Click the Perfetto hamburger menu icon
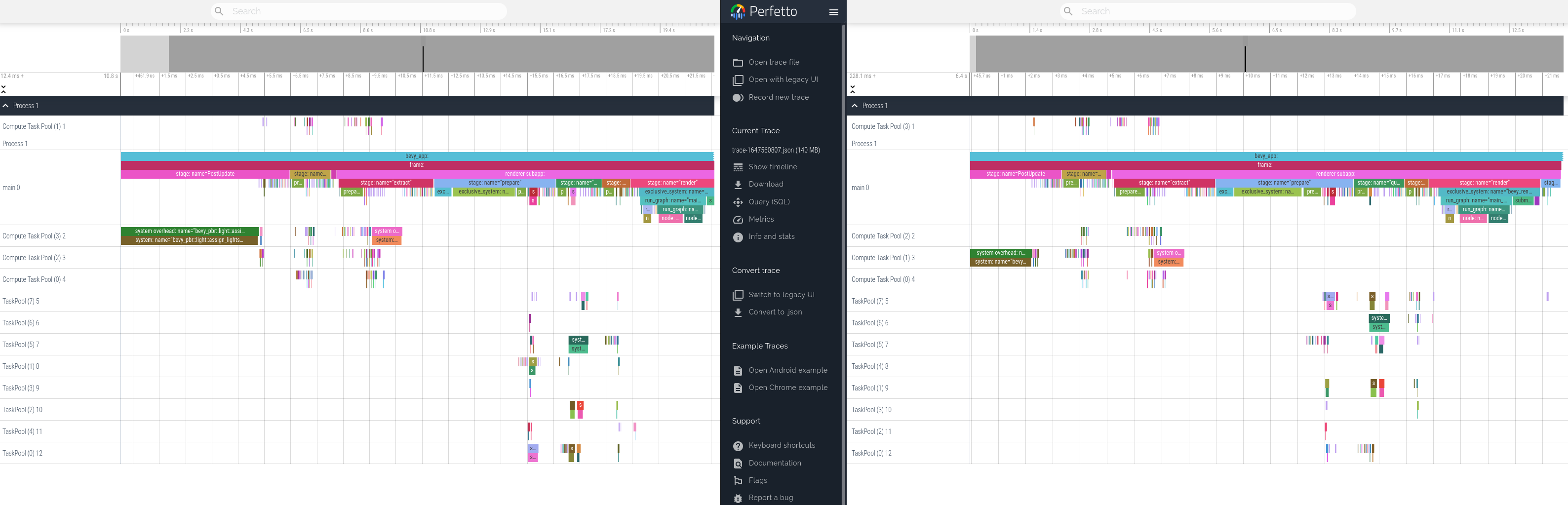This screenshot has width=1568, height=505. (833, 11)
